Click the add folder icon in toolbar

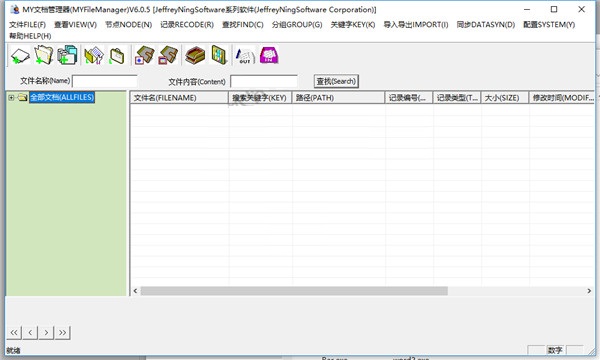tap(44, 55)
